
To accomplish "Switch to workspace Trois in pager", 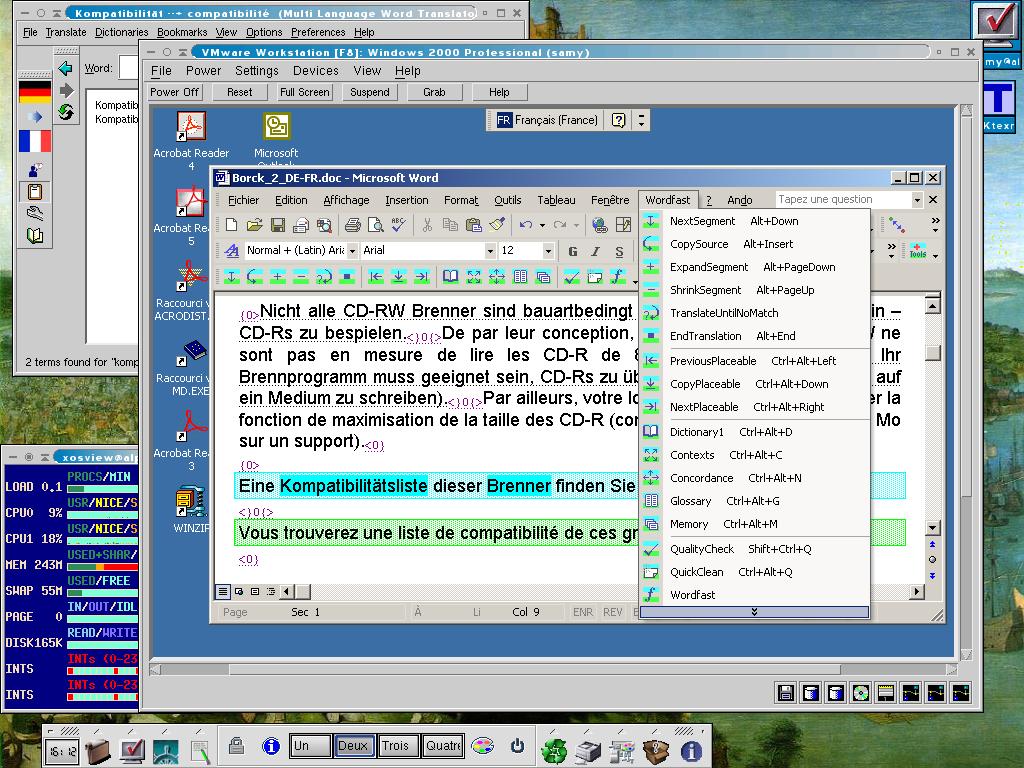I will (x=398, y=746).
